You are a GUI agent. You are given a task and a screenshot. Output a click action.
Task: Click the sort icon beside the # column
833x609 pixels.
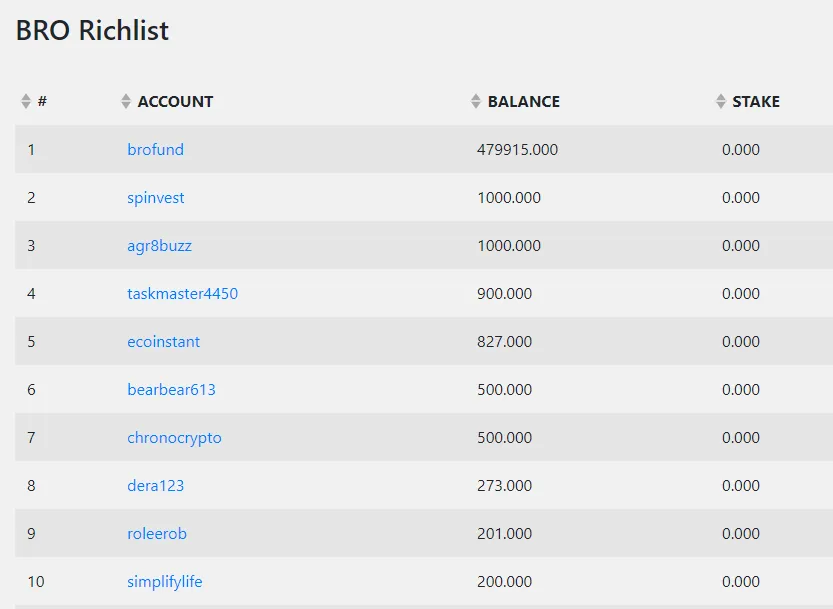point(24,100)
